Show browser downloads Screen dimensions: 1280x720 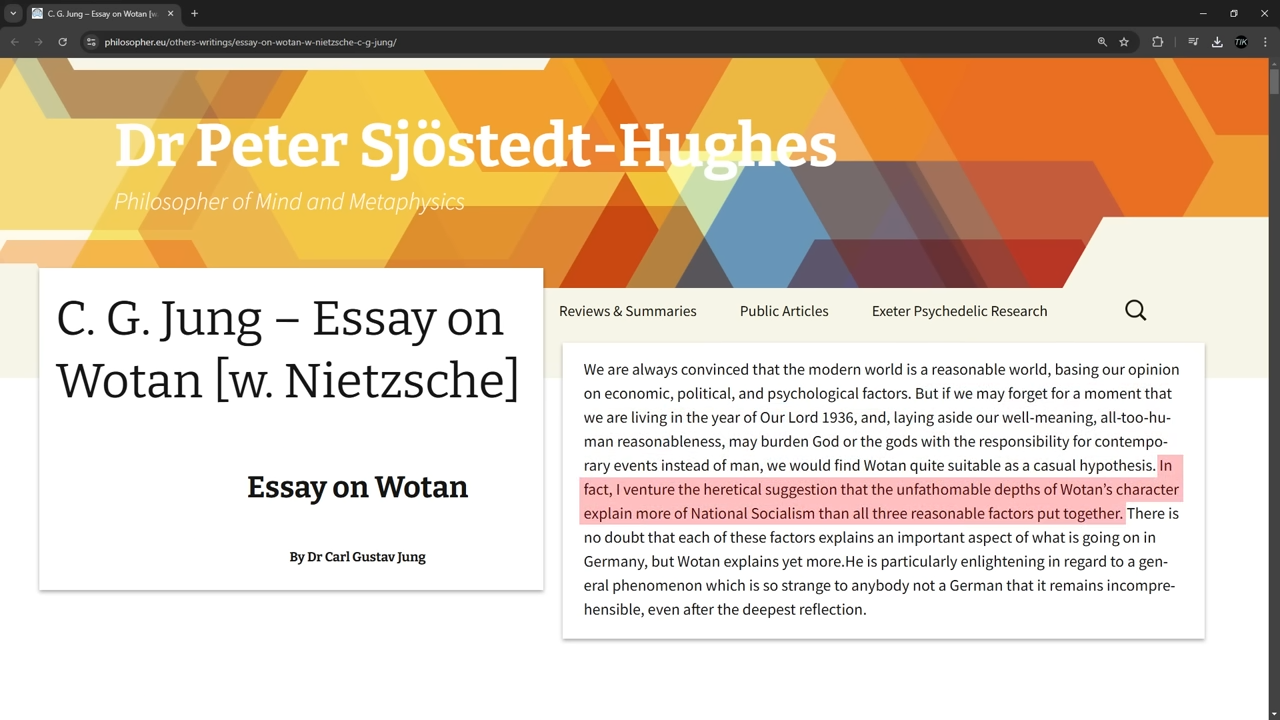click(1217, 42)
